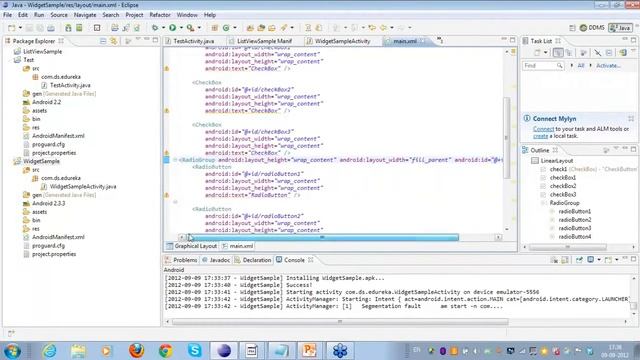Open Skype from the taskbar
Viewport: 640px width, 360px height.
coord(194,351)
